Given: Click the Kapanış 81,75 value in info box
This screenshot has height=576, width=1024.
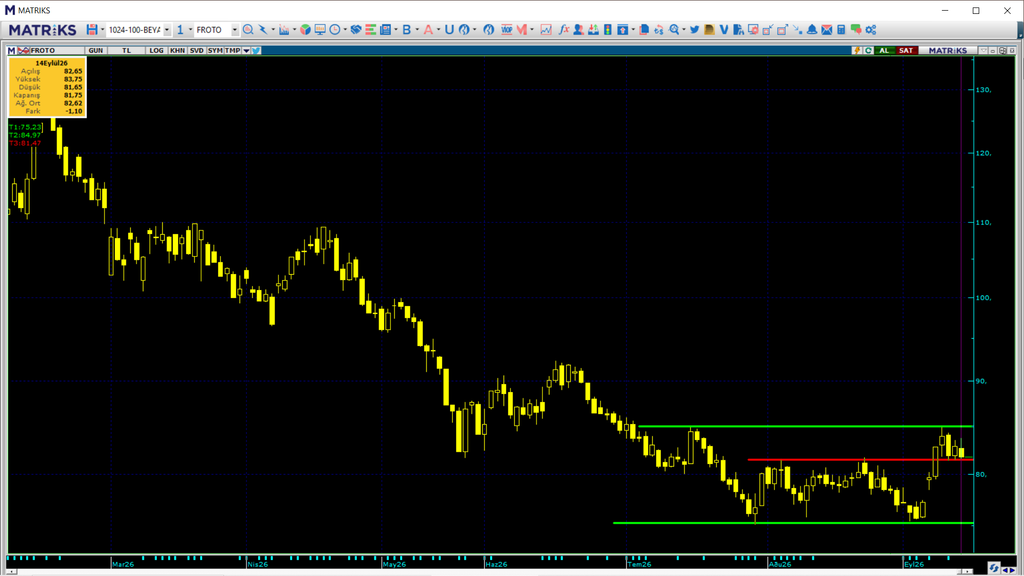Looking at the screenshot, I should click(x=73, y=95).
